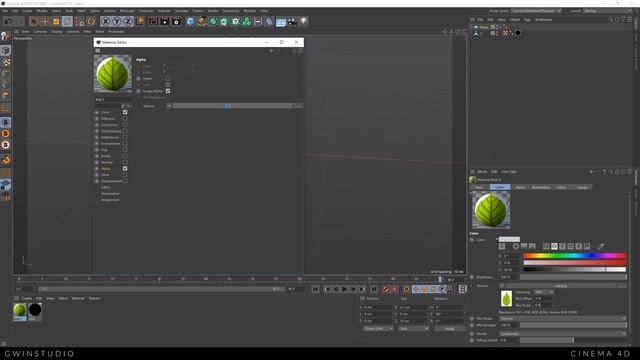Switch to the Basic tab in Attributes
Viewport: 640px width, 360px height.
click(480, 187)
